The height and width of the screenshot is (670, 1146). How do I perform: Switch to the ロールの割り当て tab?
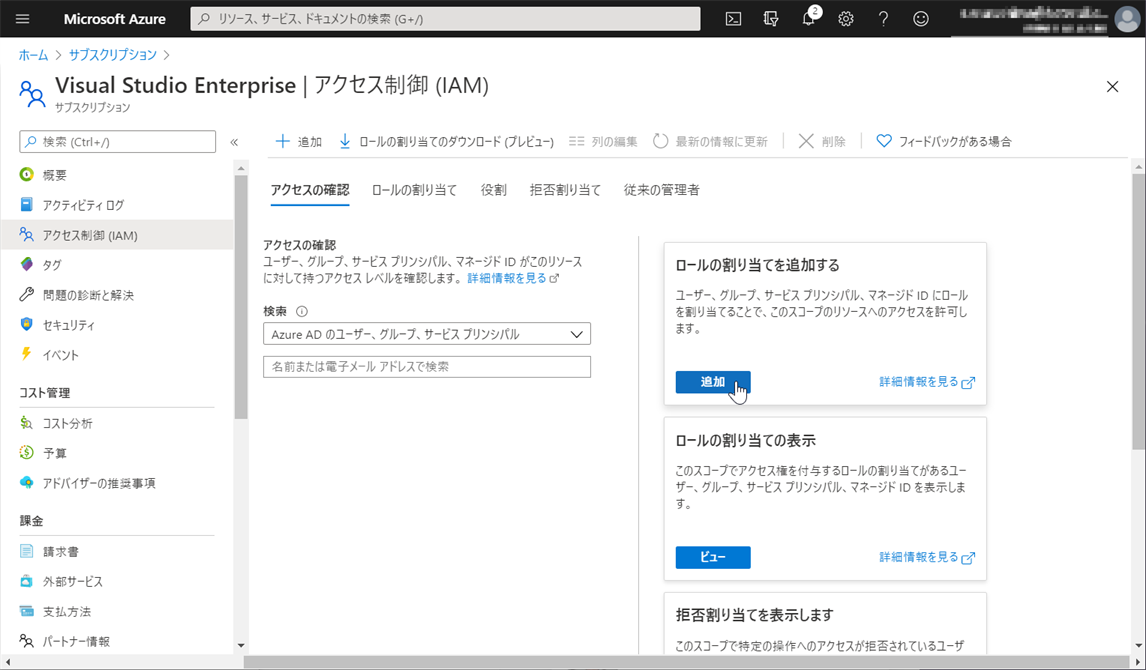414,190
